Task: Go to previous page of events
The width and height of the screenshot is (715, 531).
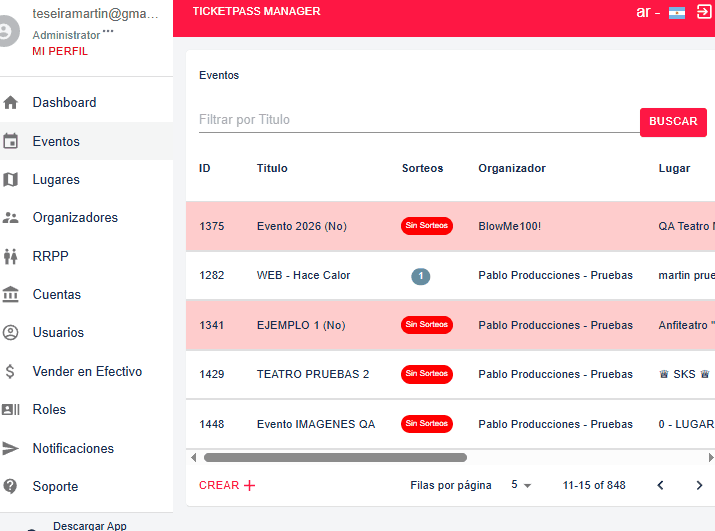Action: 660,485
